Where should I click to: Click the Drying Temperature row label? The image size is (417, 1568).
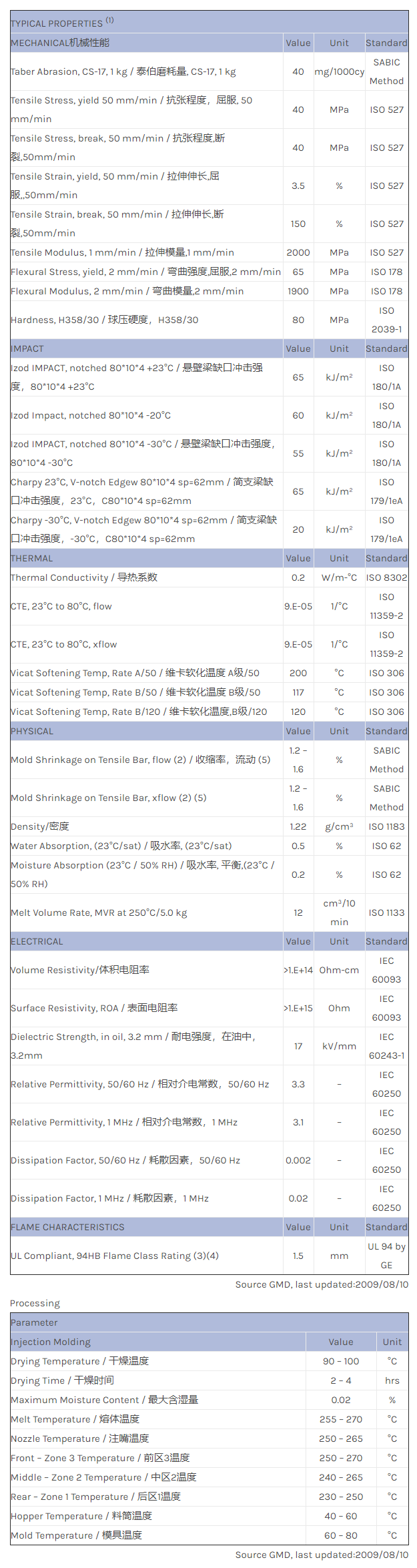(79, 1361)
